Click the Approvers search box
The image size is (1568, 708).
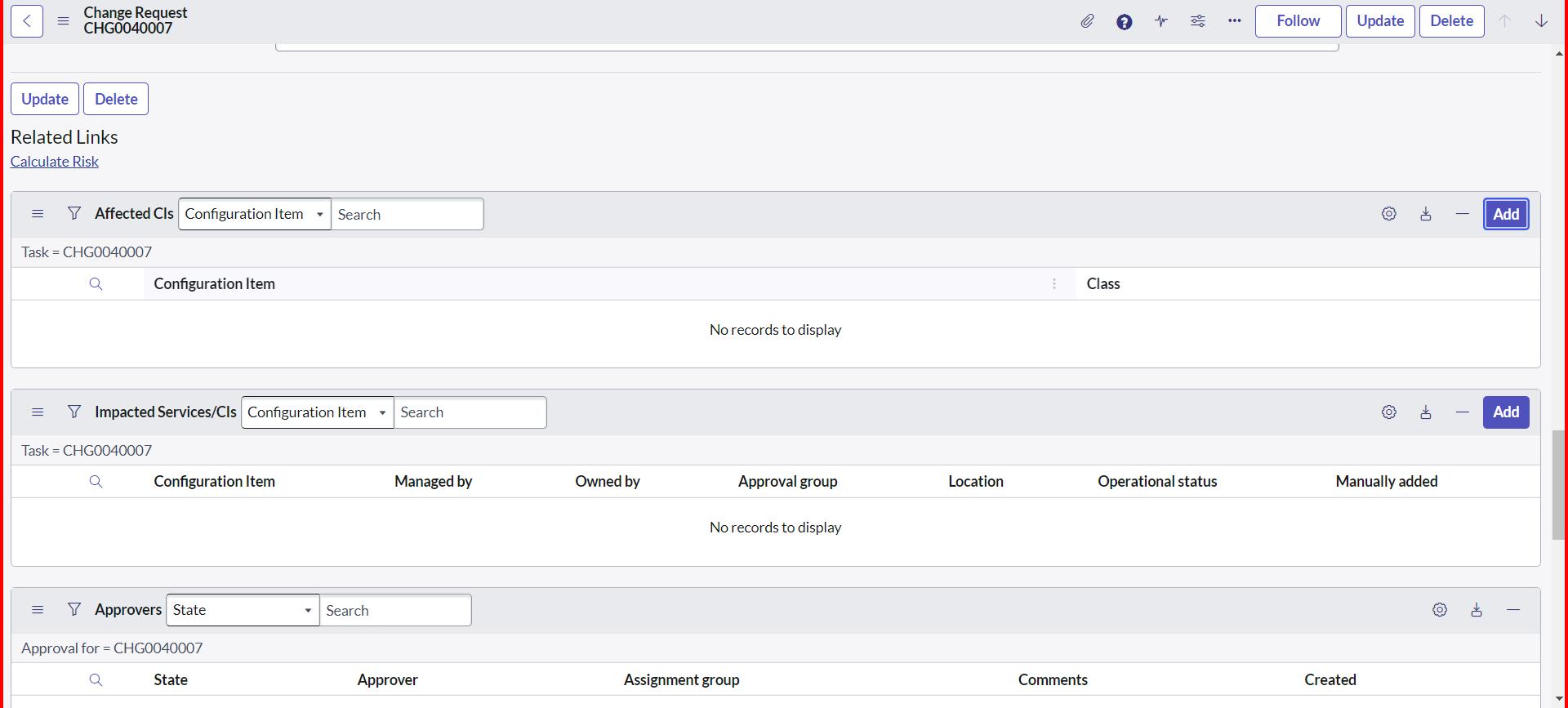click(395, 610)
